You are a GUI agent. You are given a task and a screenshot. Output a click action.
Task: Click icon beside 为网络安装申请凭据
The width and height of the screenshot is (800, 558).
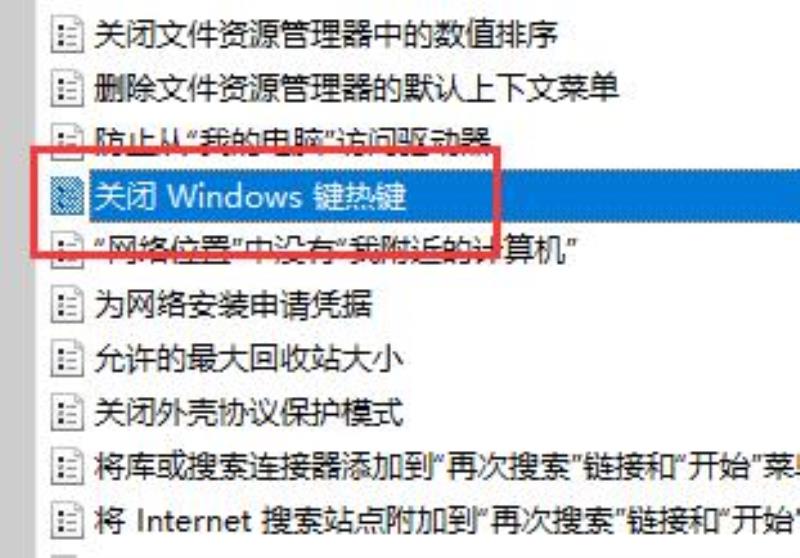pyautogui.click(x=67, y=305)
